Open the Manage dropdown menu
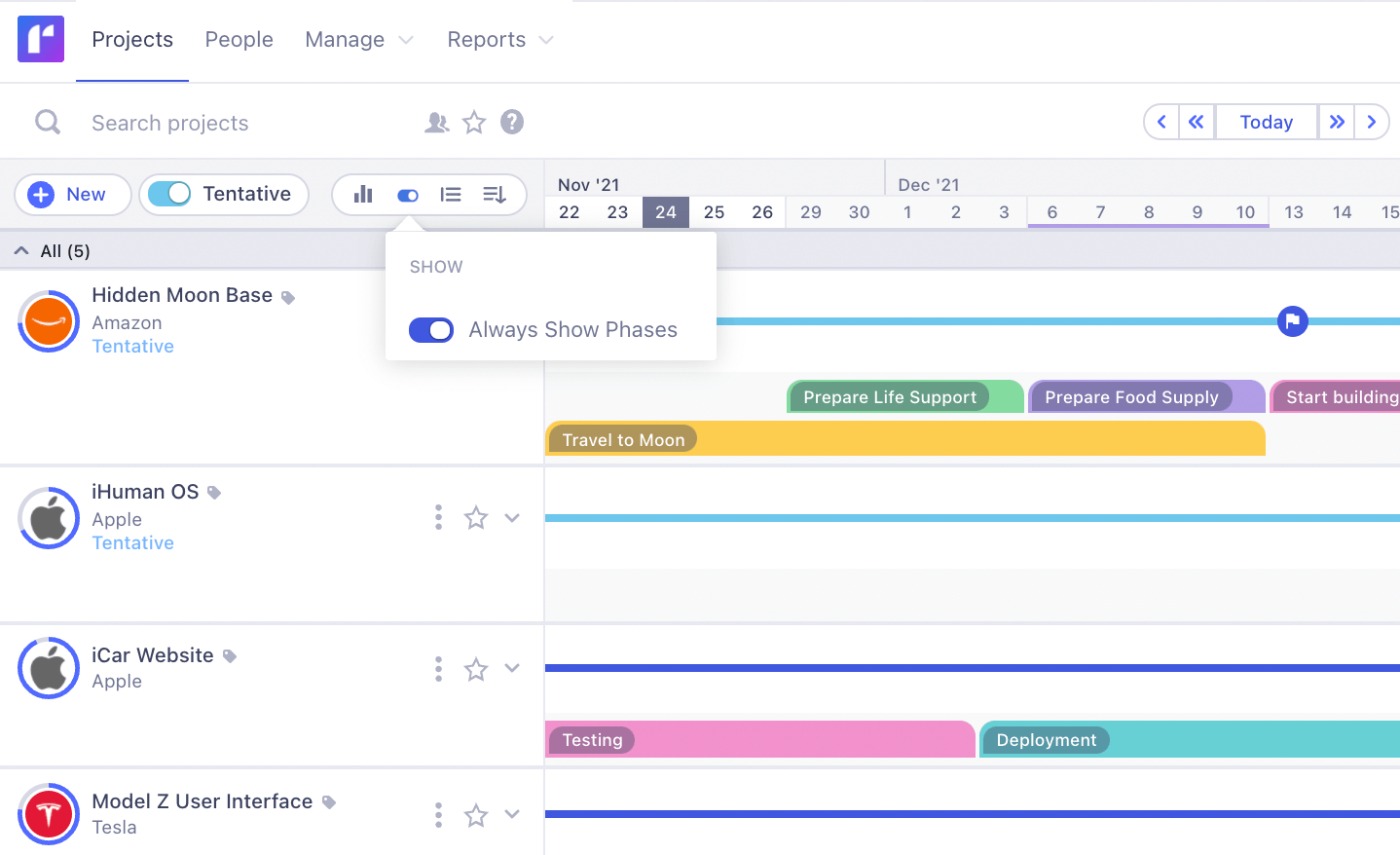The width and height of the screenshot is (1400, 855). (358, 40)
